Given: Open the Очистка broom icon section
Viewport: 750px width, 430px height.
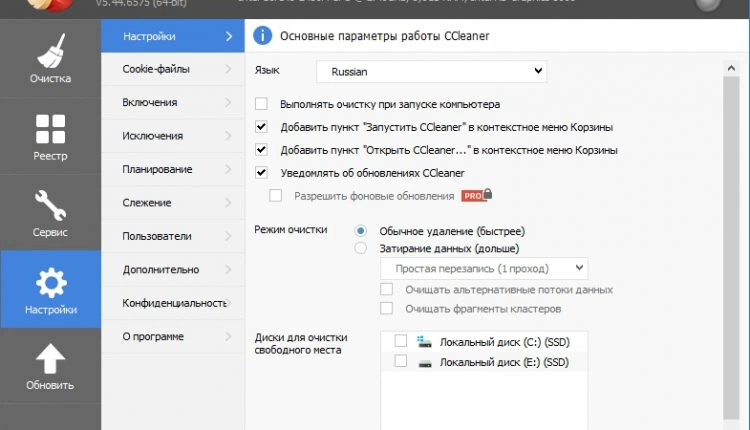Looking at the screenshot, I should [x=50, y=58].
